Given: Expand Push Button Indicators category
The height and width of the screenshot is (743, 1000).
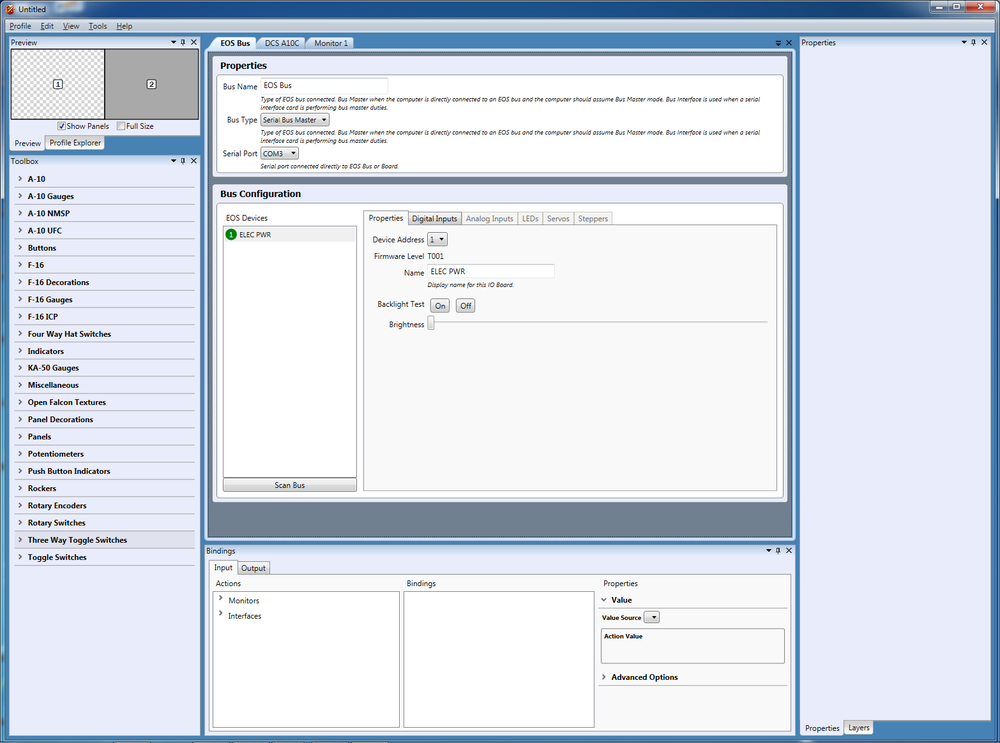Looking at the screenshot, I should click(x=20, y=471).
